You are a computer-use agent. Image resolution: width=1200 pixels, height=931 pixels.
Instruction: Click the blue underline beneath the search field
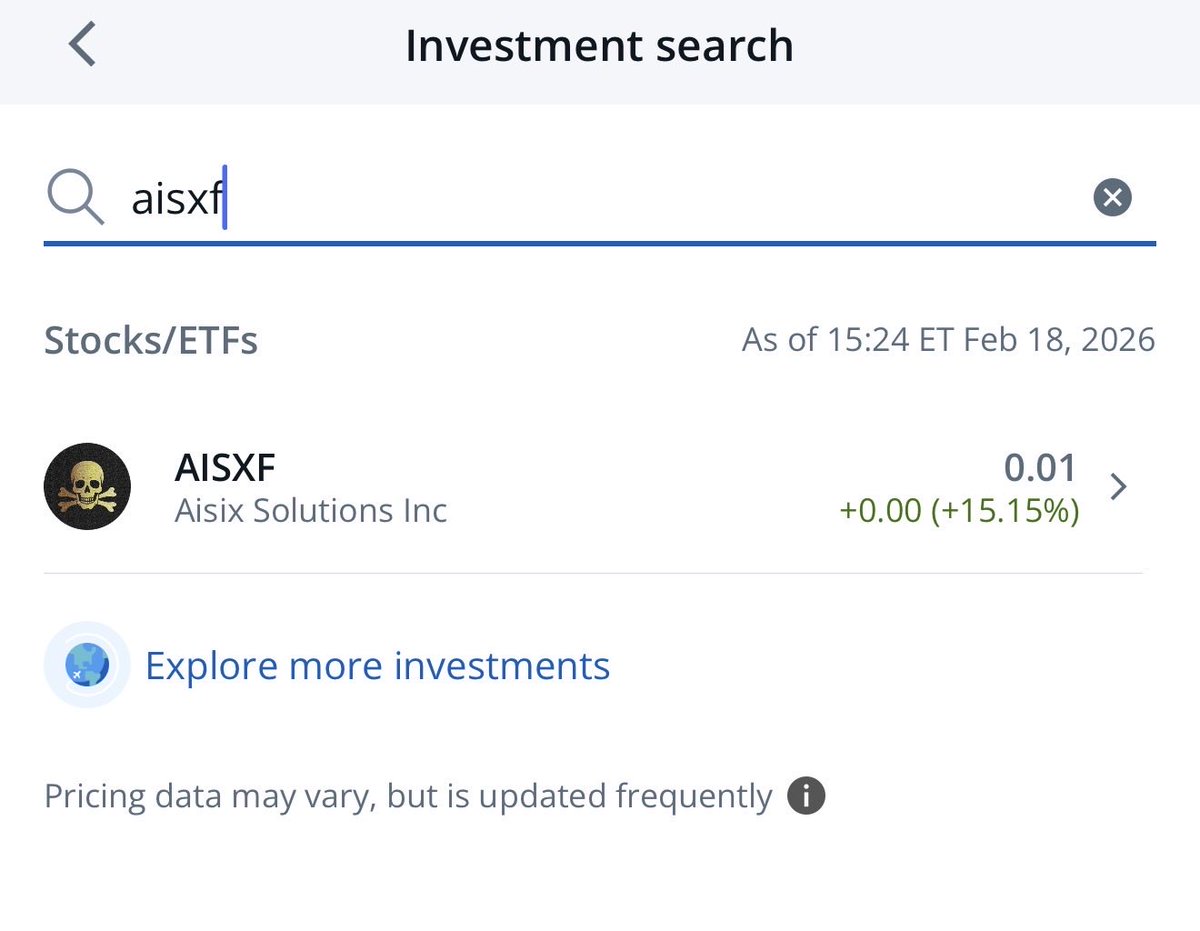(x=600, y=243)
